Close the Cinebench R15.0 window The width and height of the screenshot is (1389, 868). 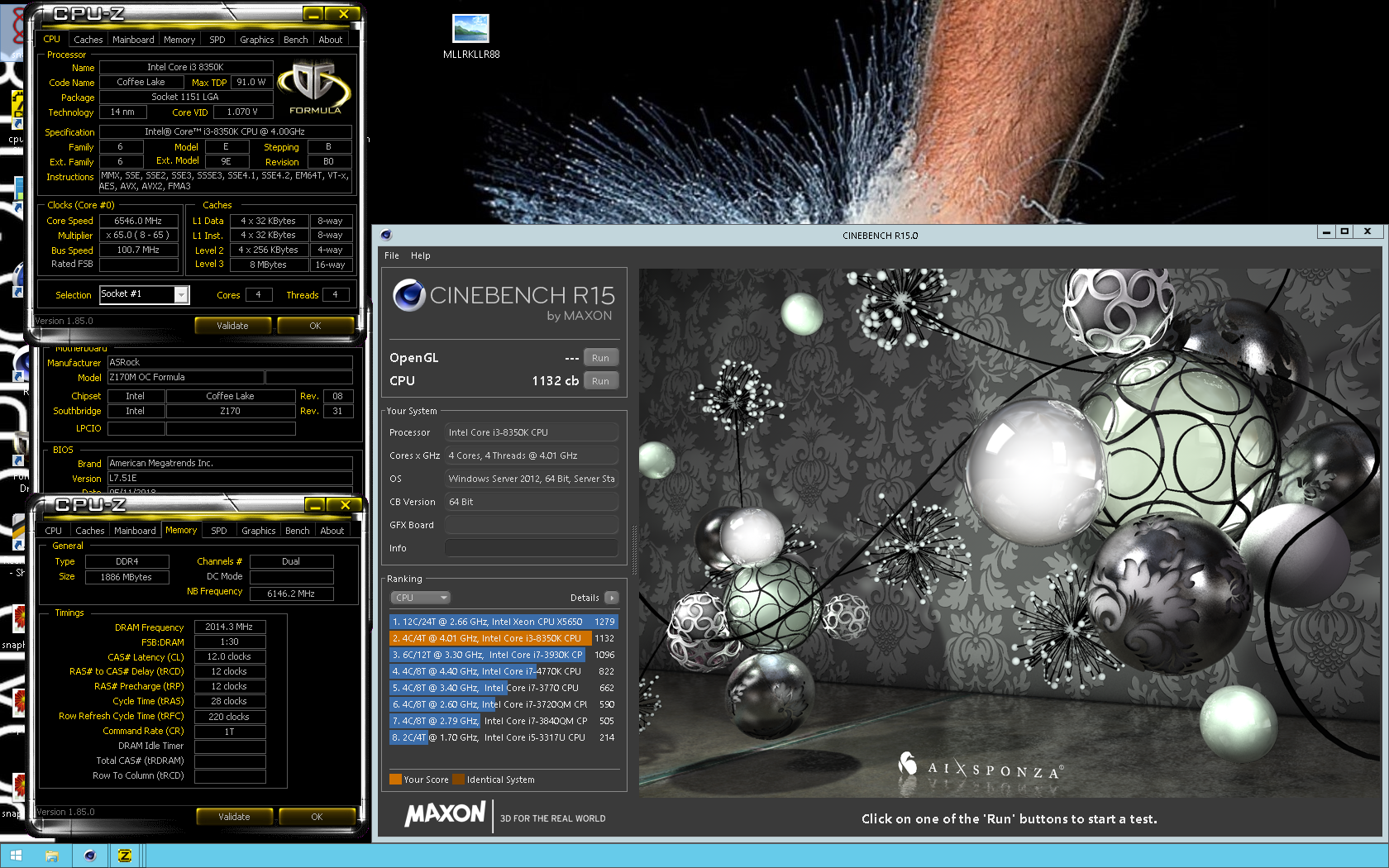pos(1368,232)
